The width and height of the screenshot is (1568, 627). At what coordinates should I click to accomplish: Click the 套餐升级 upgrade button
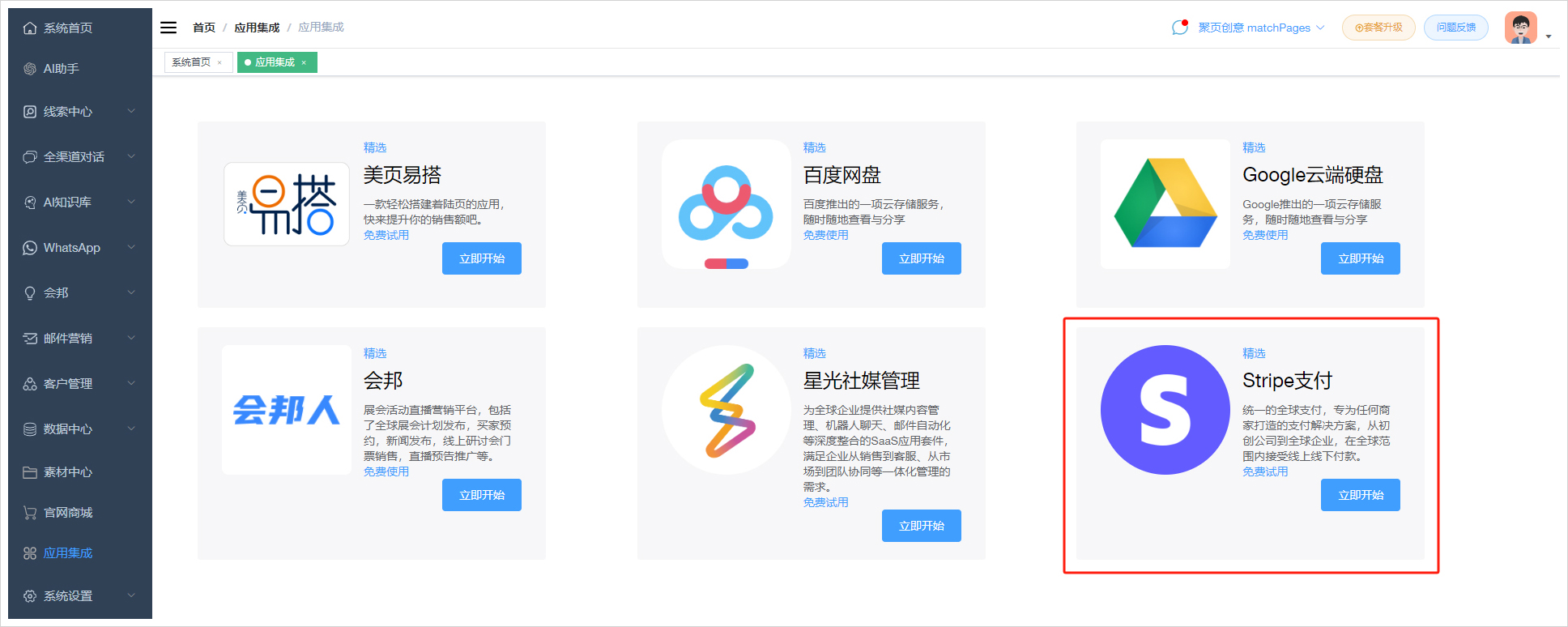pyautogui.click(x=1378, y=28)
